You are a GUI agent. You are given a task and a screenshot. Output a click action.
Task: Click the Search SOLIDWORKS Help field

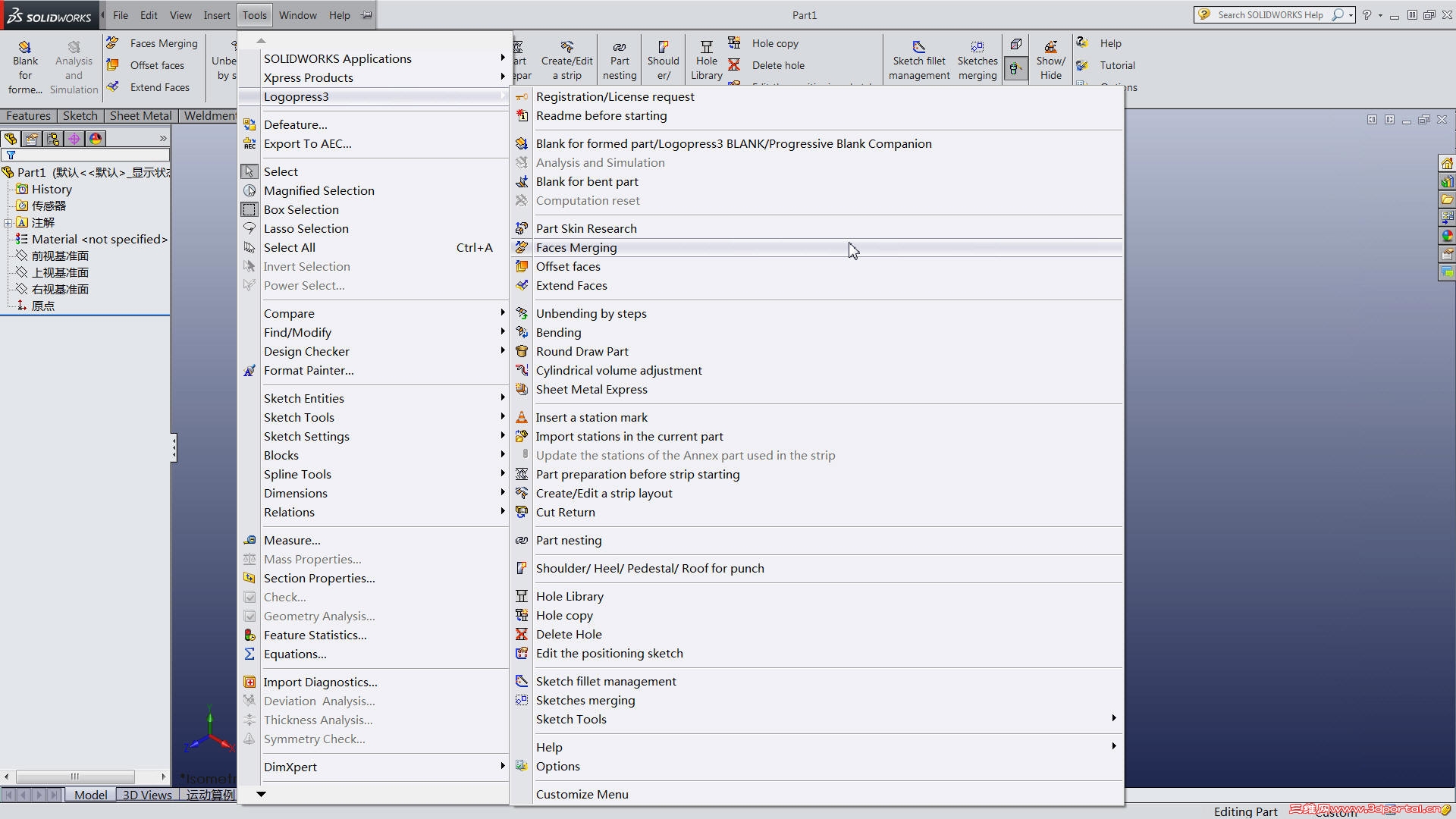click(x=1269, y=15)
